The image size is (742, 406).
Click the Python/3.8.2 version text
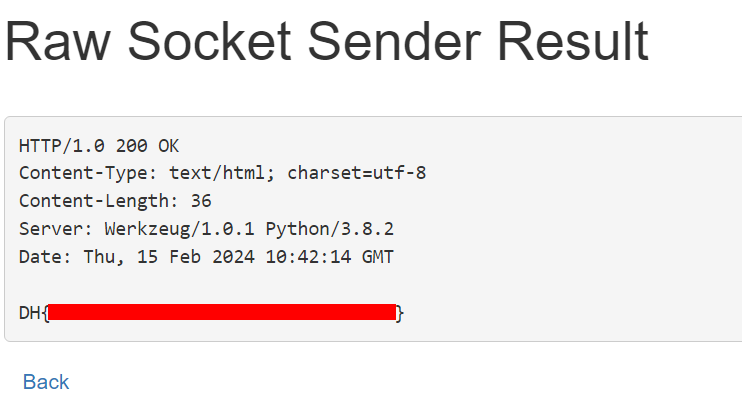pyautogui.click(x=329, y=229)
